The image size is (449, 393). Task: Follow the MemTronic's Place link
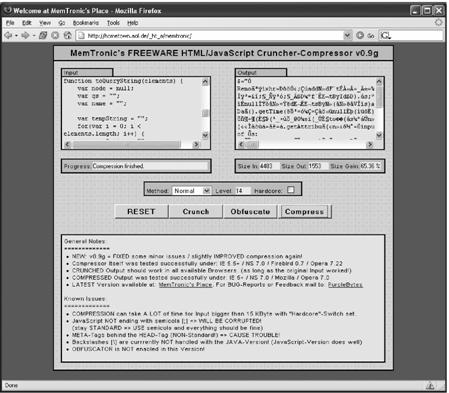pos(185,285)
